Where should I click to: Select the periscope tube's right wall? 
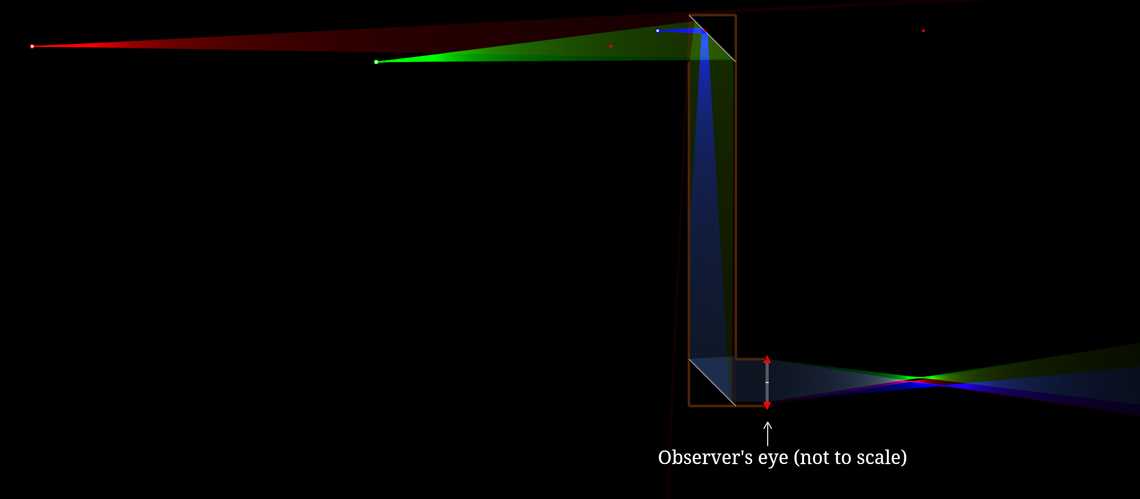point(736,200)
